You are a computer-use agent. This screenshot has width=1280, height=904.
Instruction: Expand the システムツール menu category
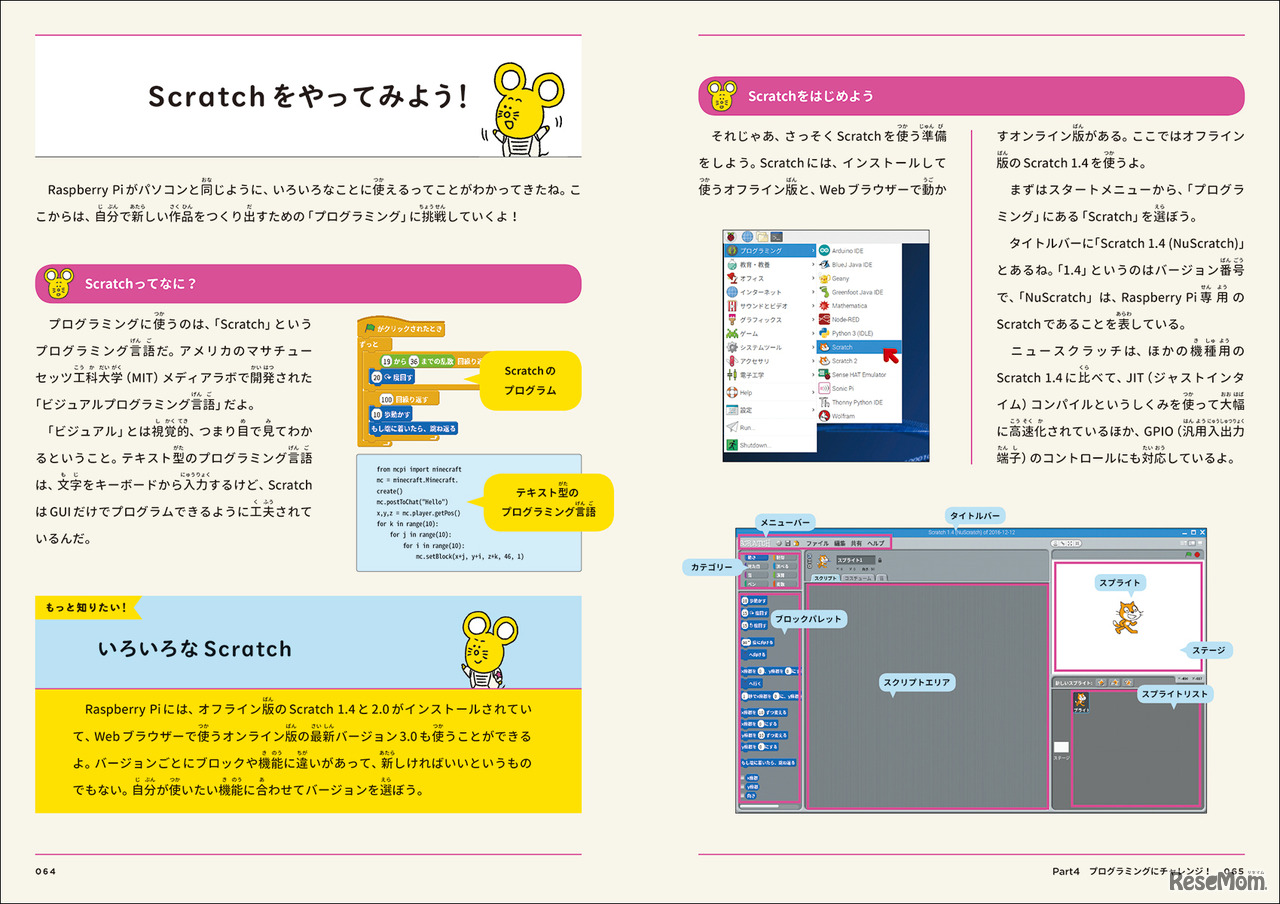pos(770,347)
